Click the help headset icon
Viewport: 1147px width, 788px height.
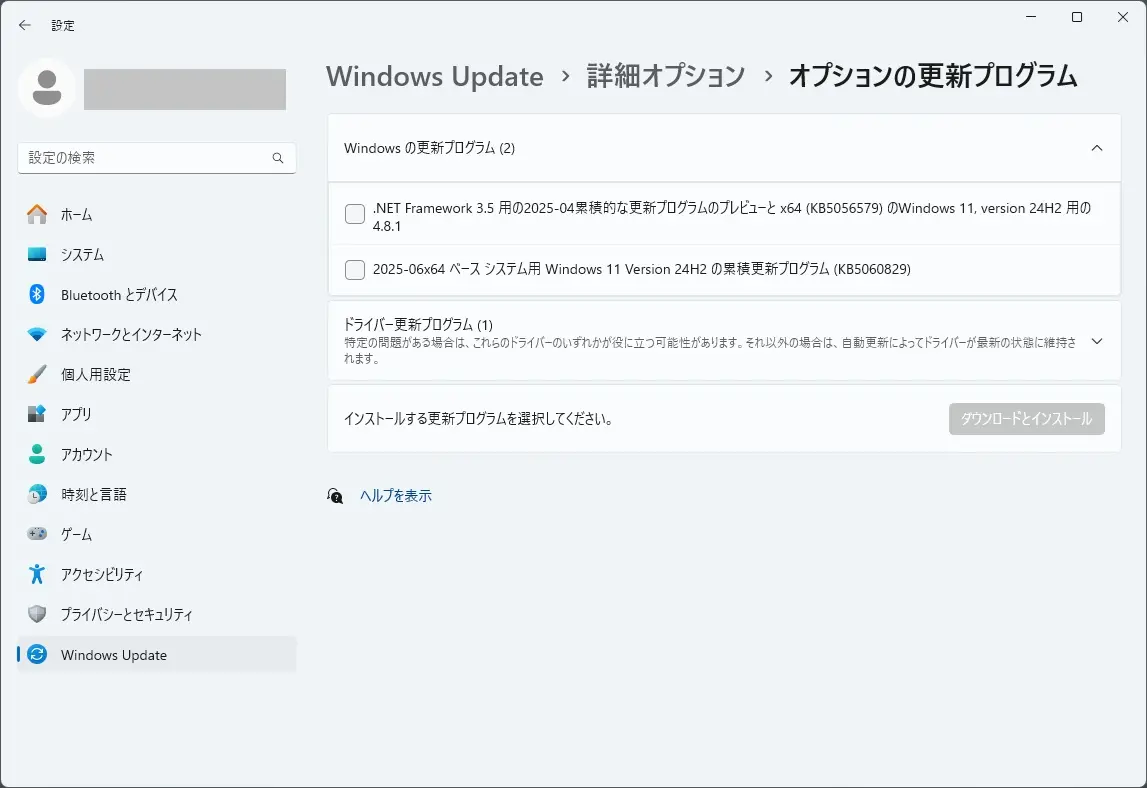(x=335, y=496)
